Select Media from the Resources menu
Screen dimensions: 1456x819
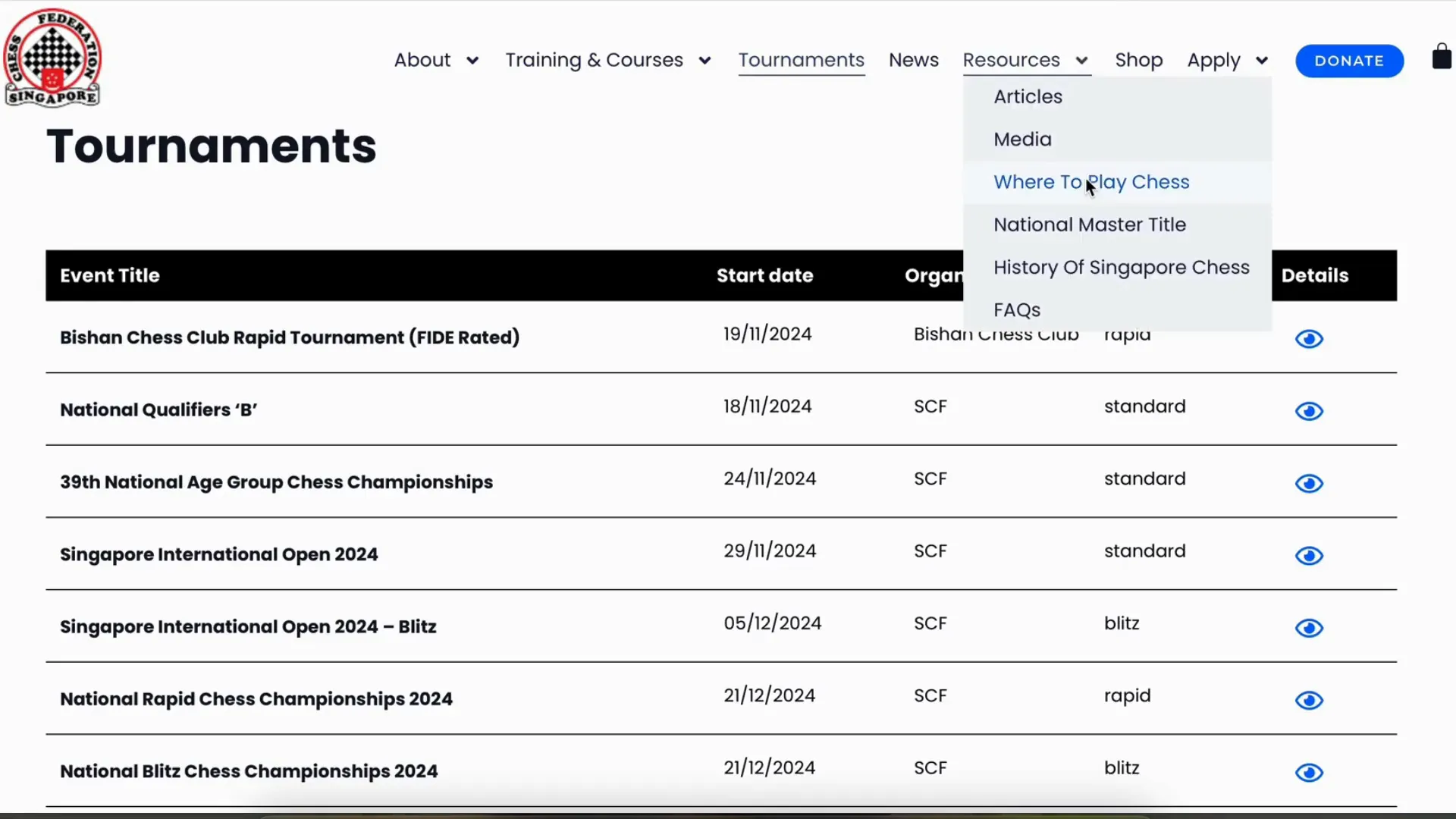pos(1022,139)
